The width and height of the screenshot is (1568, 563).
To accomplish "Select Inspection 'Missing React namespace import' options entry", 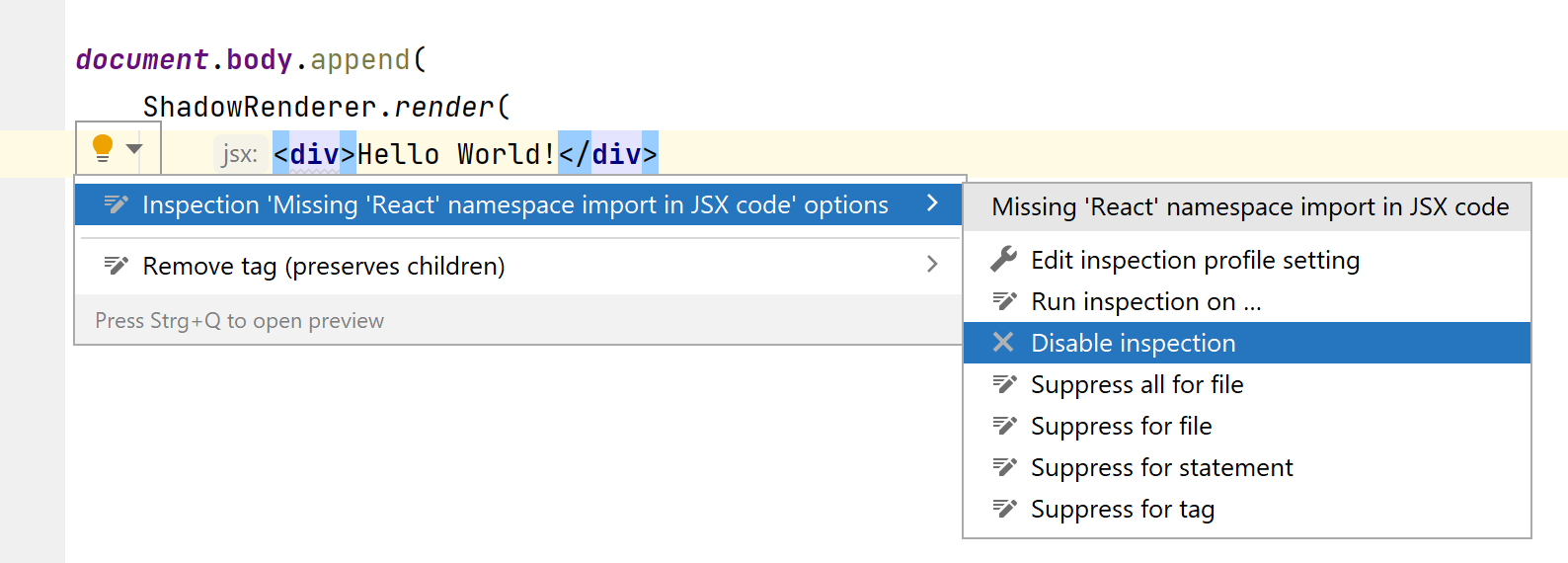I will [x=518, y=204].
